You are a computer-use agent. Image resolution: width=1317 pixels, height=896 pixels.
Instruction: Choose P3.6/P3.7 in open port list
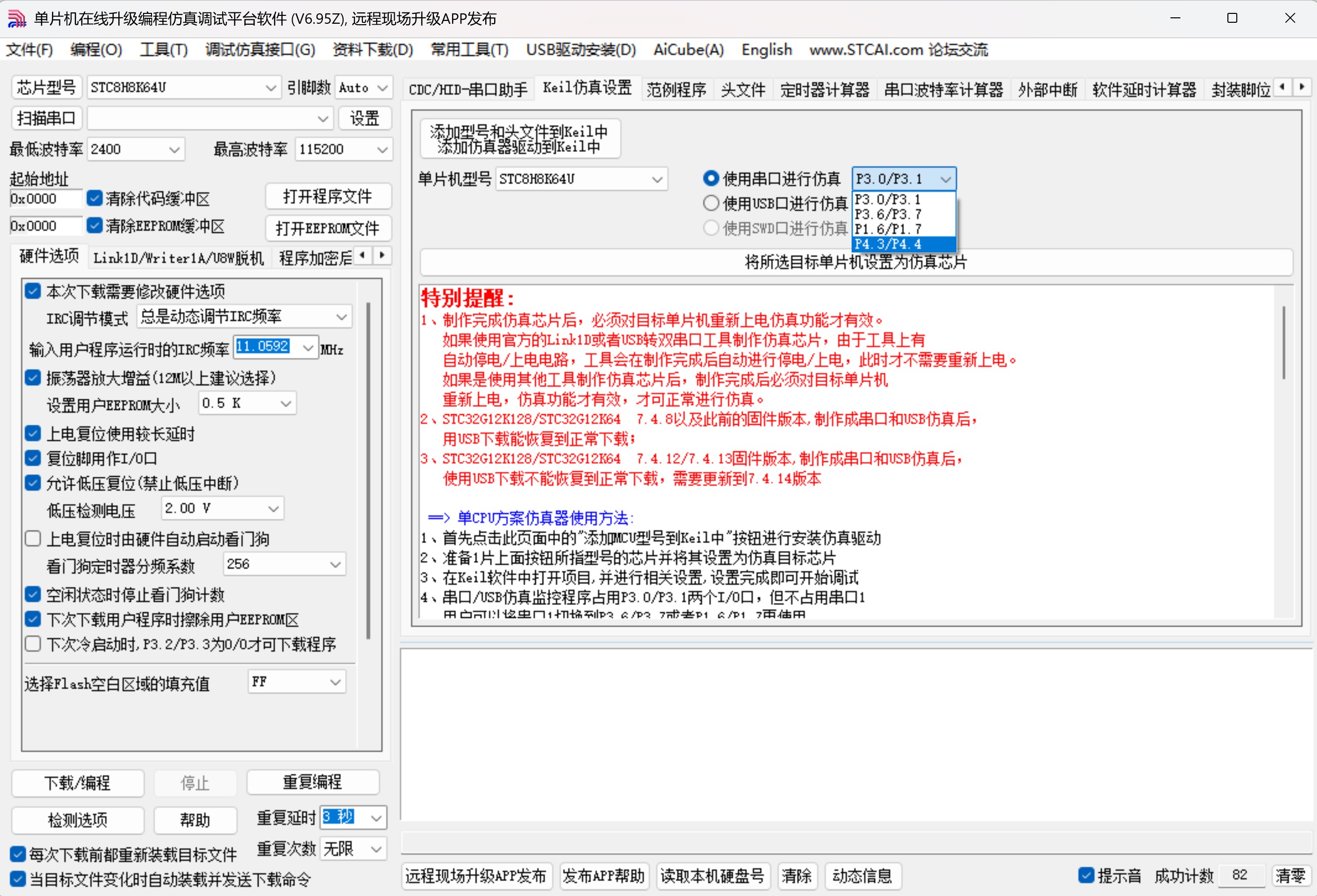pyautogui.click(x=904, y=214)
